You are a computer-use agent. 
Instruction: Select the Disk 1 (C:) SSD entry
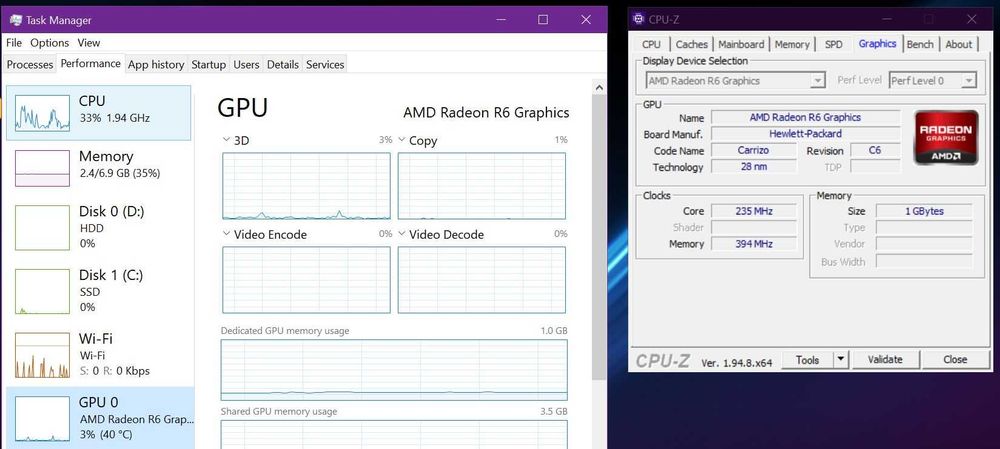click(x=99, y=291)
